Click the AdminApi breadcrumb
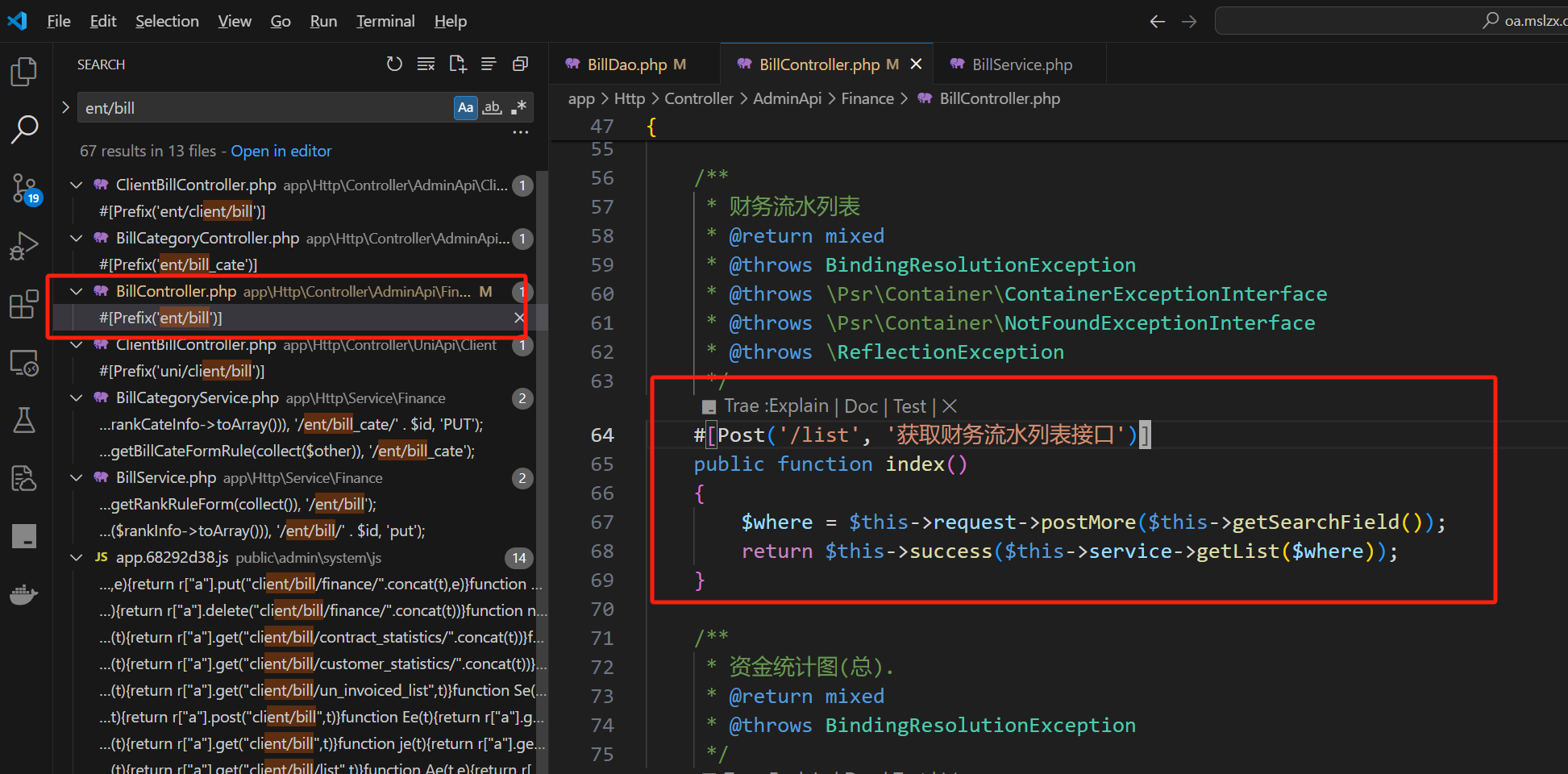This screenshot has height=774, width=1568. (788, 98)
